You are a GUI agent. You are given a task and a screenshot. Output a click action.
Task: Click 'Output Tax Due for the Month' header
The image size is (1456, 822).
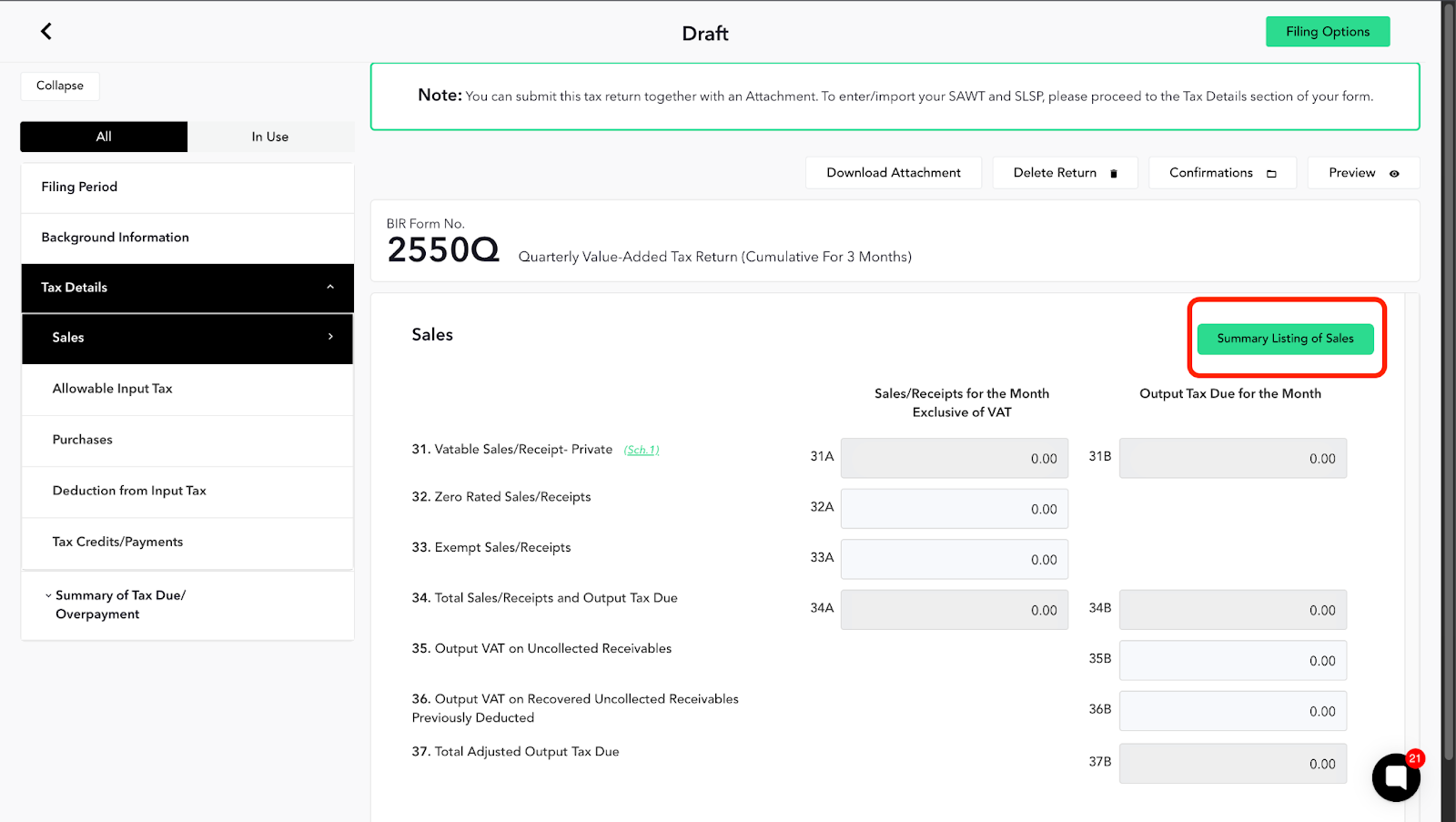click(x=1230, y=393)
